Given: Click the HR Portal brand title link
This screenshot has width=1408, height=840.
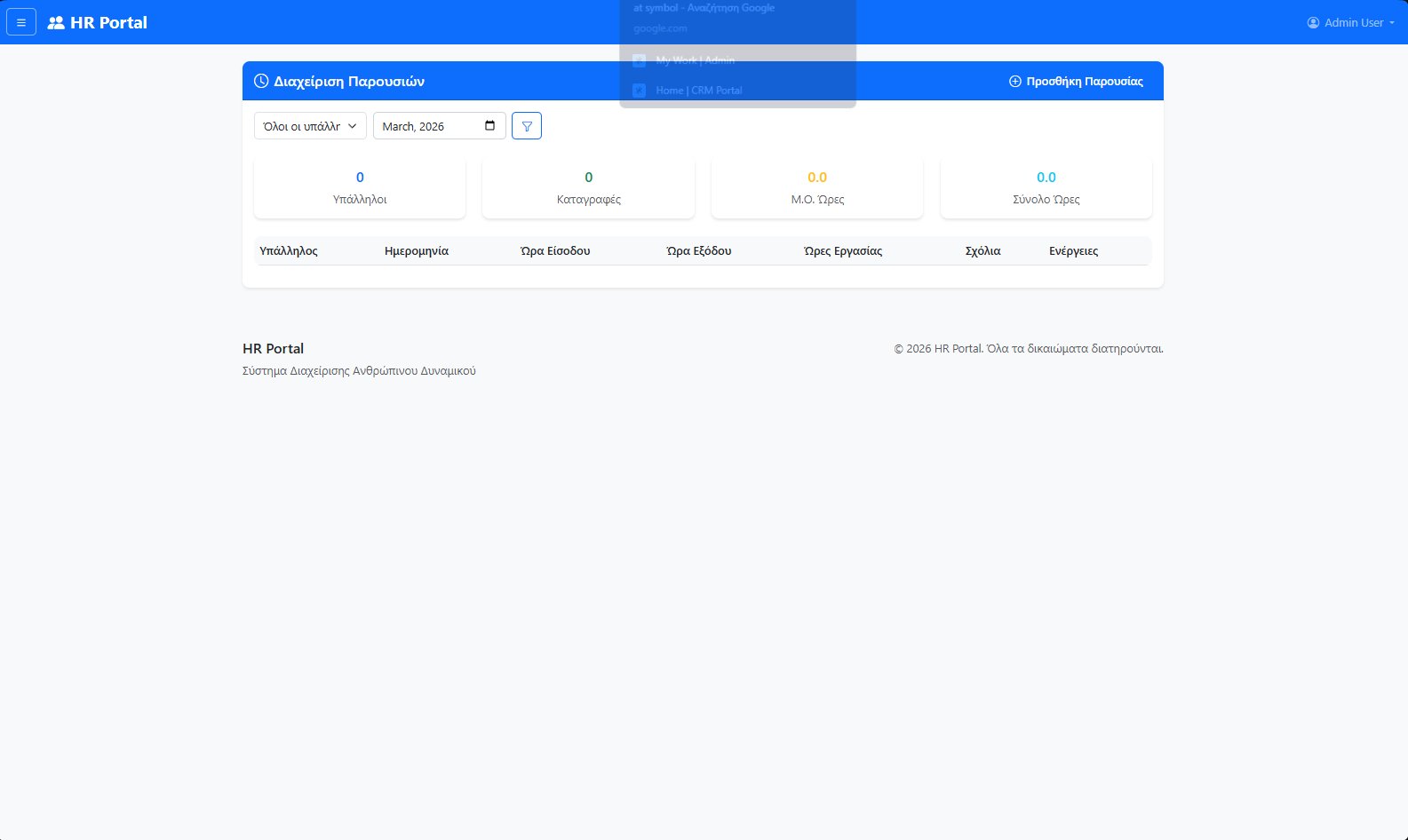Looking at the screenshot, I should [108, 23].
